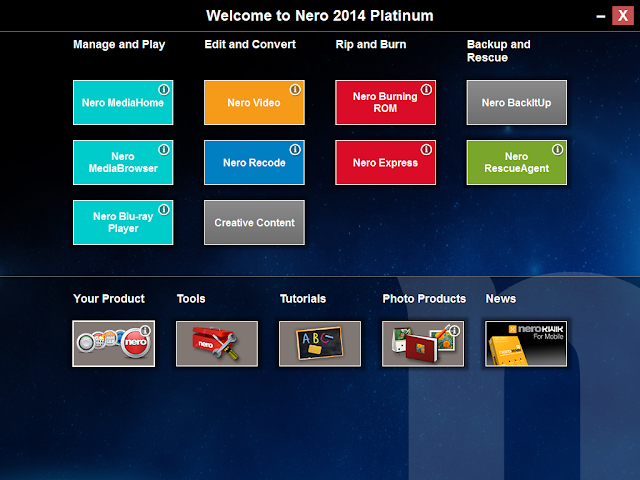Viewport: 640px width, 480px height.
Task: Click info icon on Photo Products thumbnail
Action: tap(454, 330)
